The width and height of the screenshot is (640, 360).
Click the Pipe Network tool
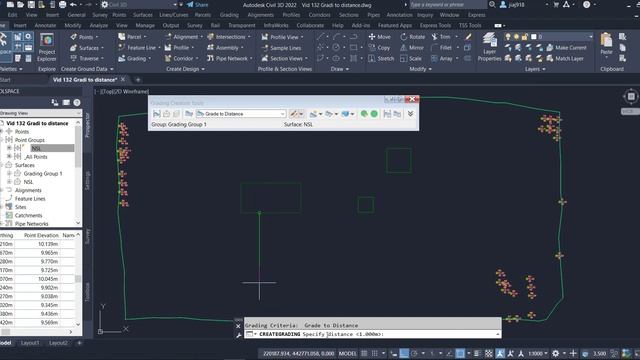(x=229, y=58)
